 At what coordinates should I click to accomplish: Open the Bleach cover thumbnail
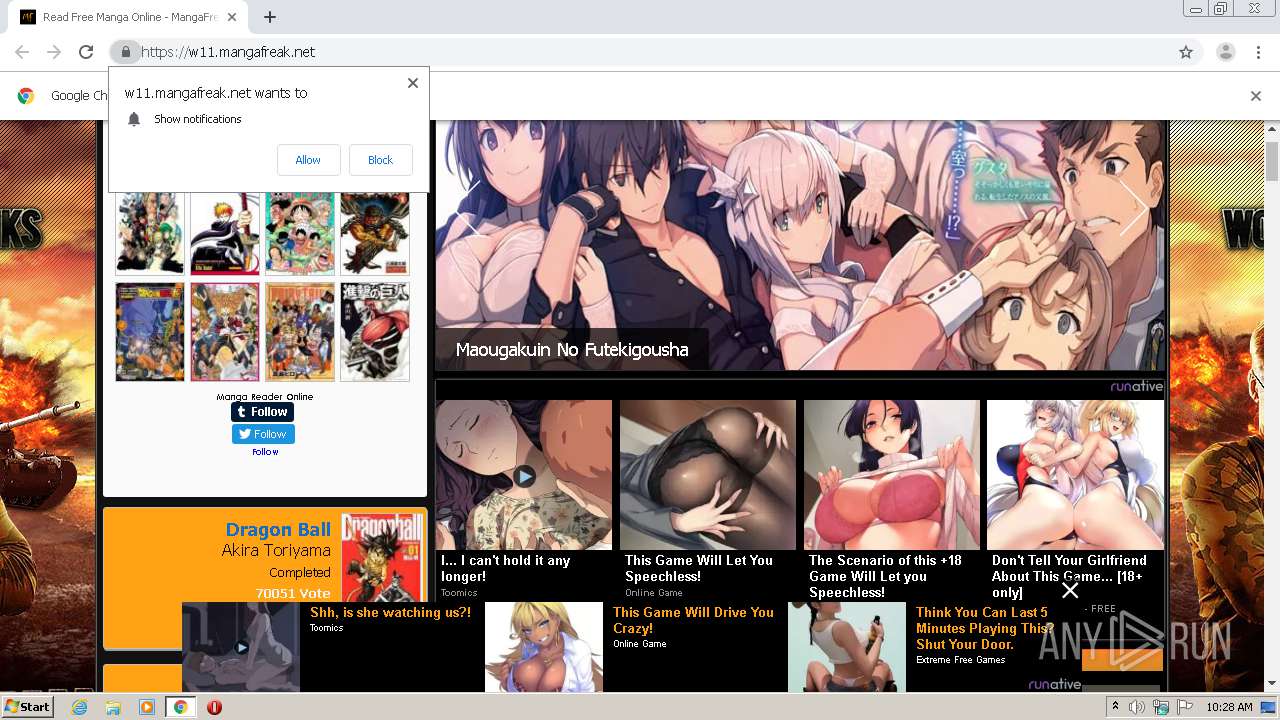(x=225, y=233)
